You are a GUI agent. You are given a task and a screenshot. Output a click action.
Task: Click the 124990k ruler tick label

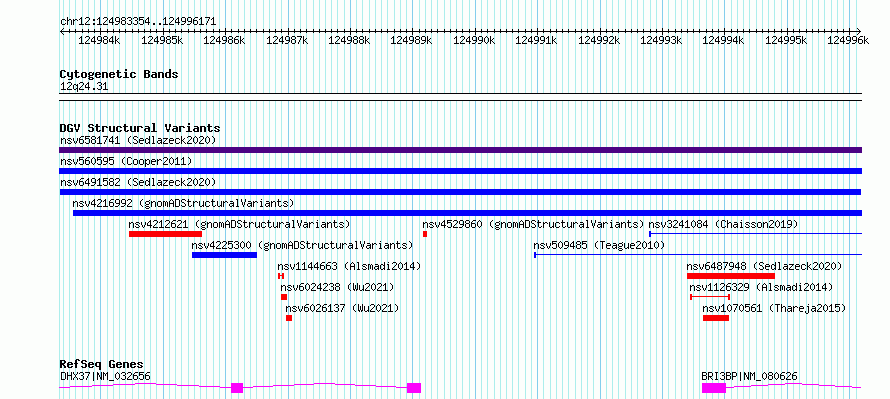(x=474, y=41)
